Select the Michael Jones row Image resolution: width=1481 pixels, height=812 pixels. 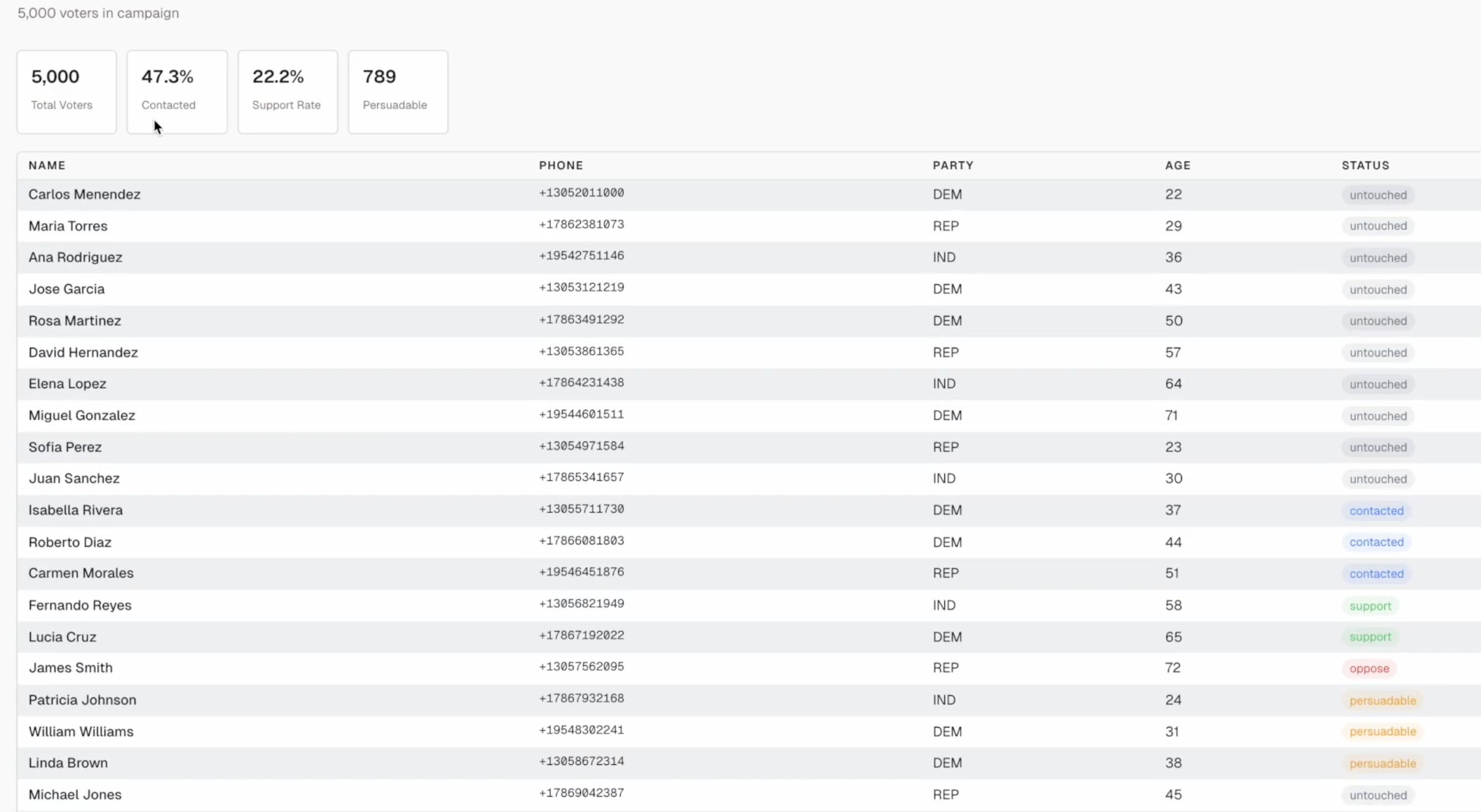coord(75,794)
